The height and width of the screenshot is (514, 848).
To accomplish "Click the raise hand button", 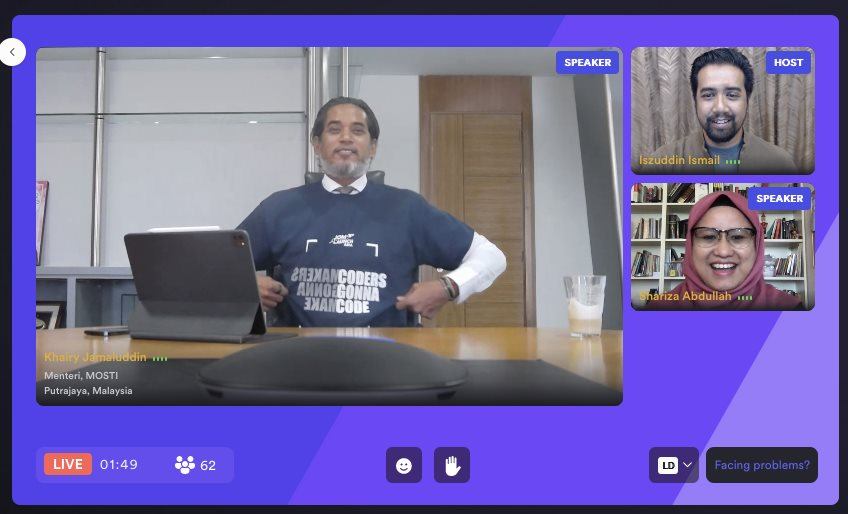I will click(452, 465).
